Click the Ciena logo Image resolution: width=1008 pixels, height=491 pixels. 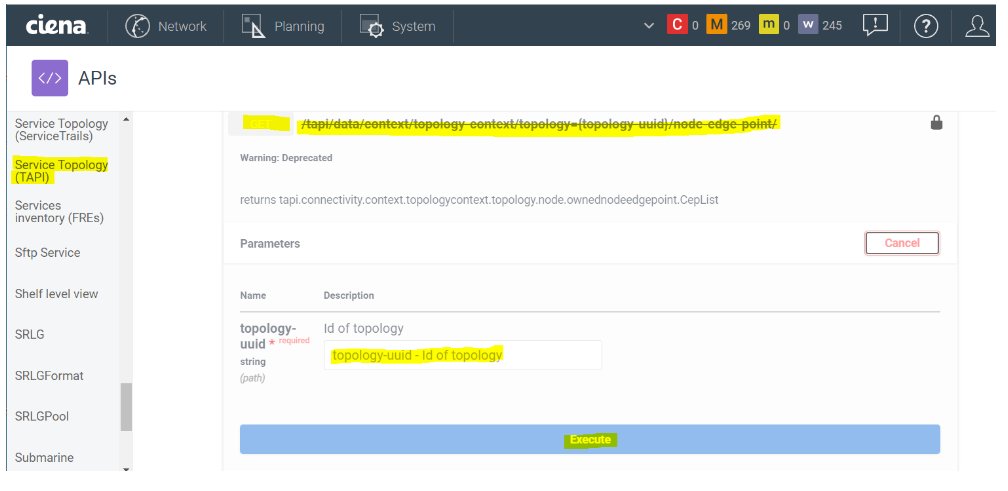[x=57, y=26]
